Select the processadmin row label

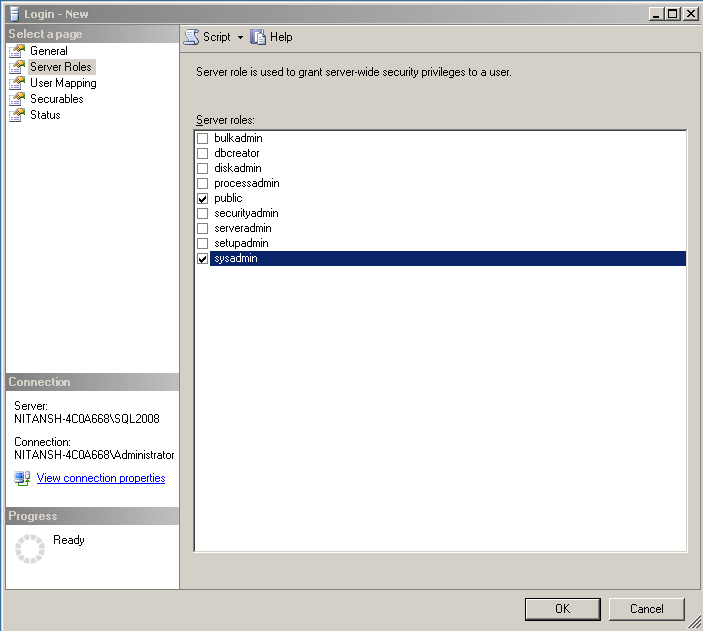pyautogui.click(x=247, y=183)
